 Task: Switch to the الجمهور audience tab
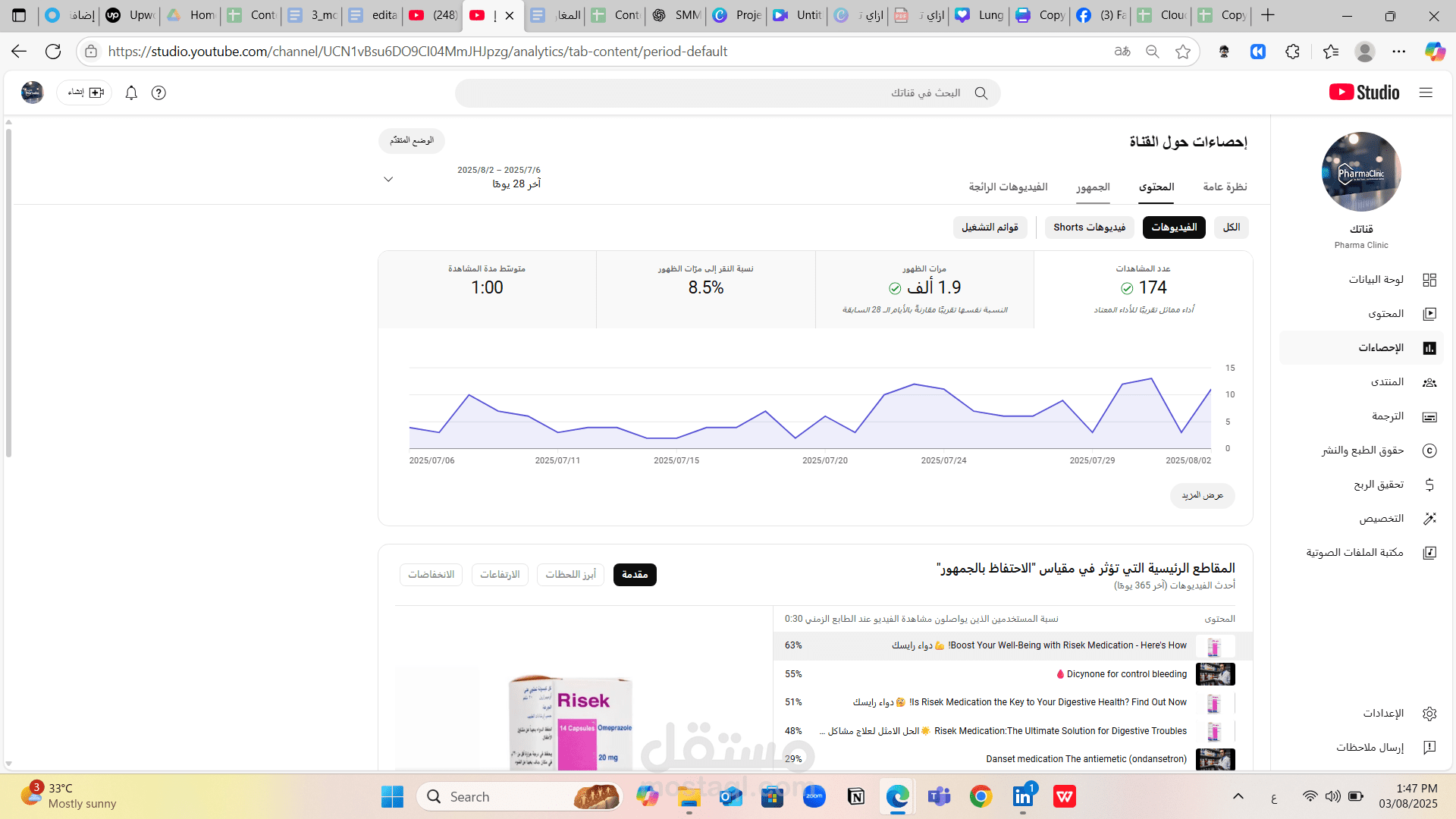(x=1093, y=187)
